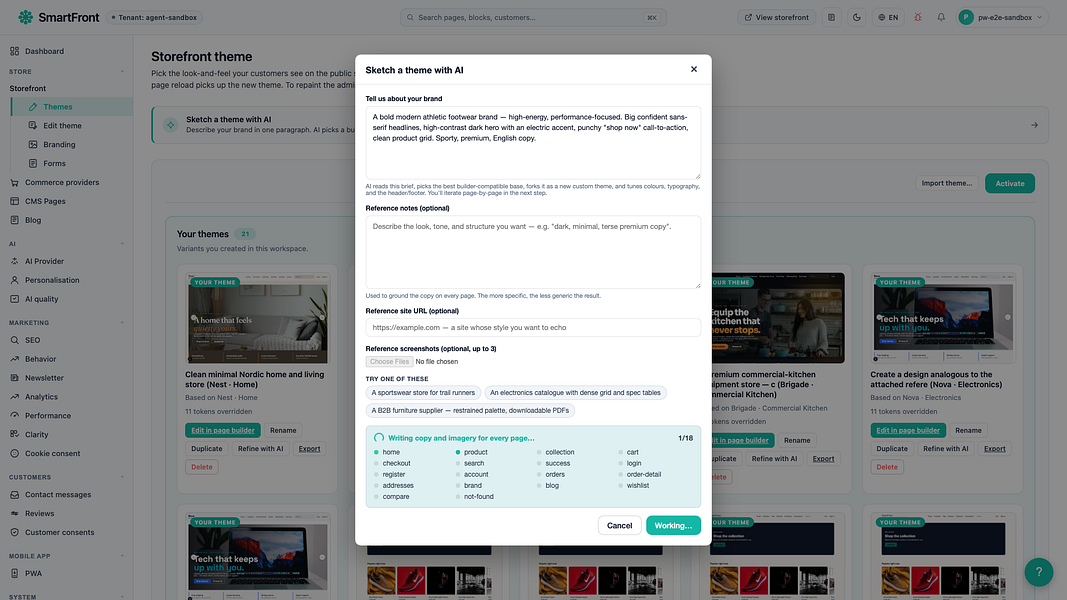Open the pw-e2e-sandbox account menu
Viewport: 1067px width, 600px height.
(1000, 17)
